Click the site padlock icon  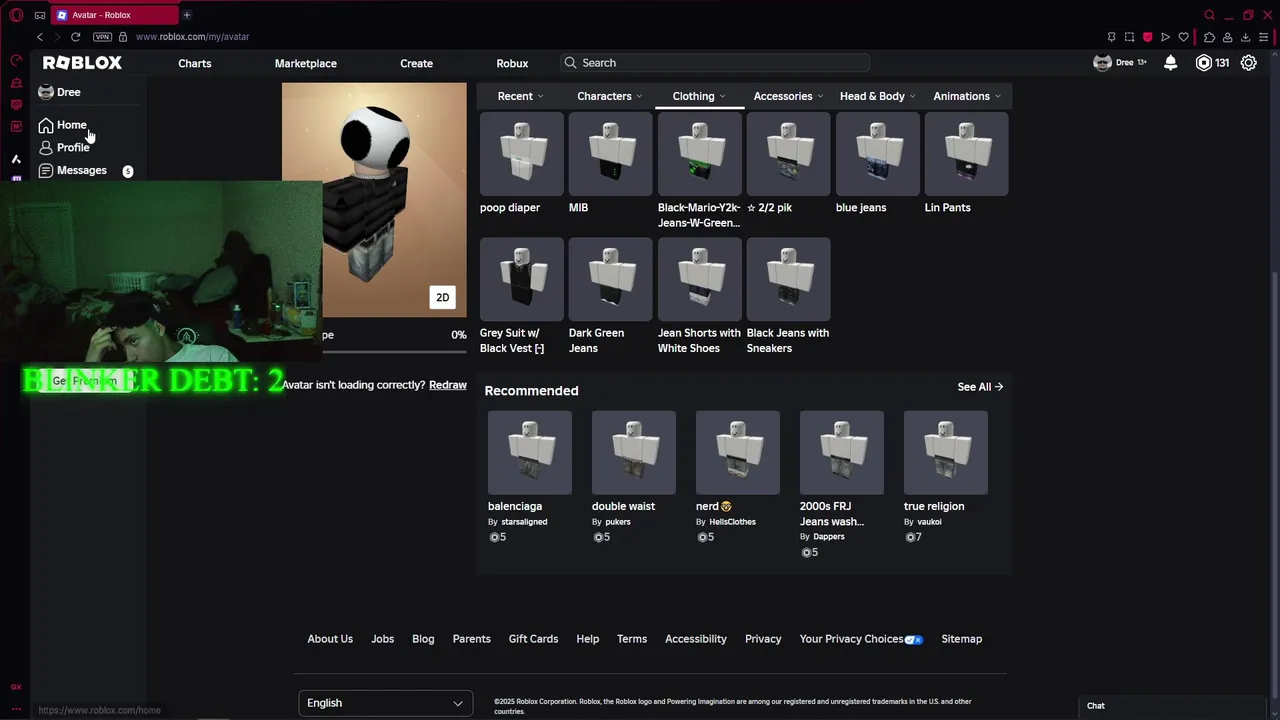[123, 37]
